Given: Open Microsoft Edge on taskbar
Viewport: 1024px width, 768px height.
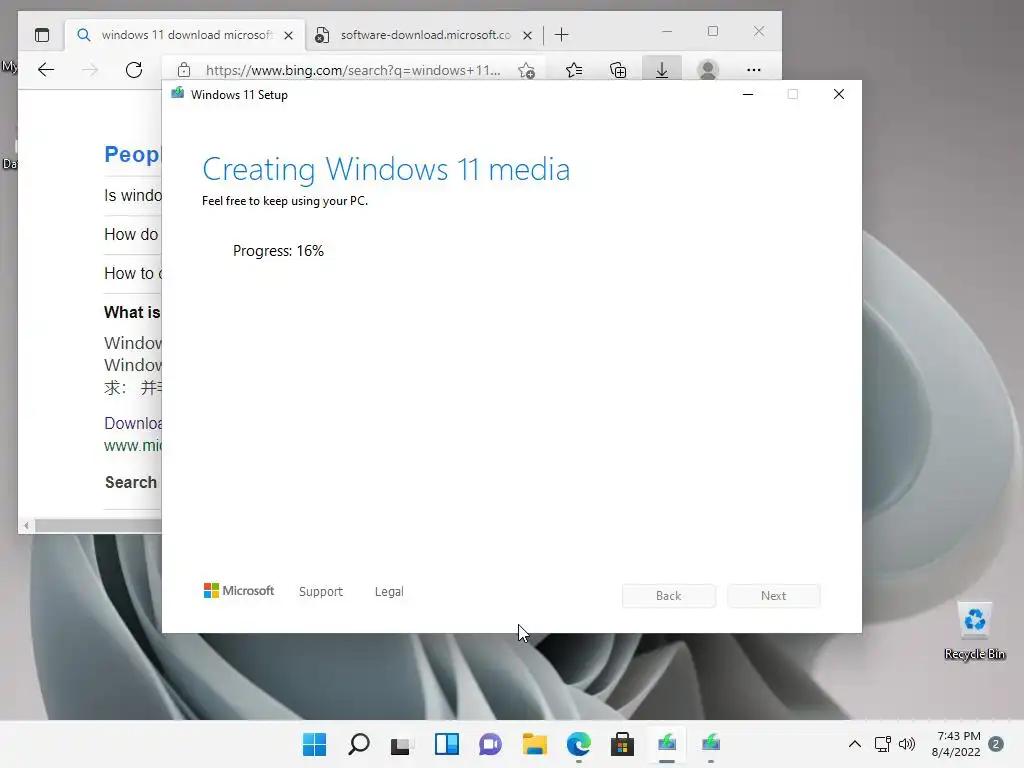Looking at the screenshot, I should pos(579,744).
